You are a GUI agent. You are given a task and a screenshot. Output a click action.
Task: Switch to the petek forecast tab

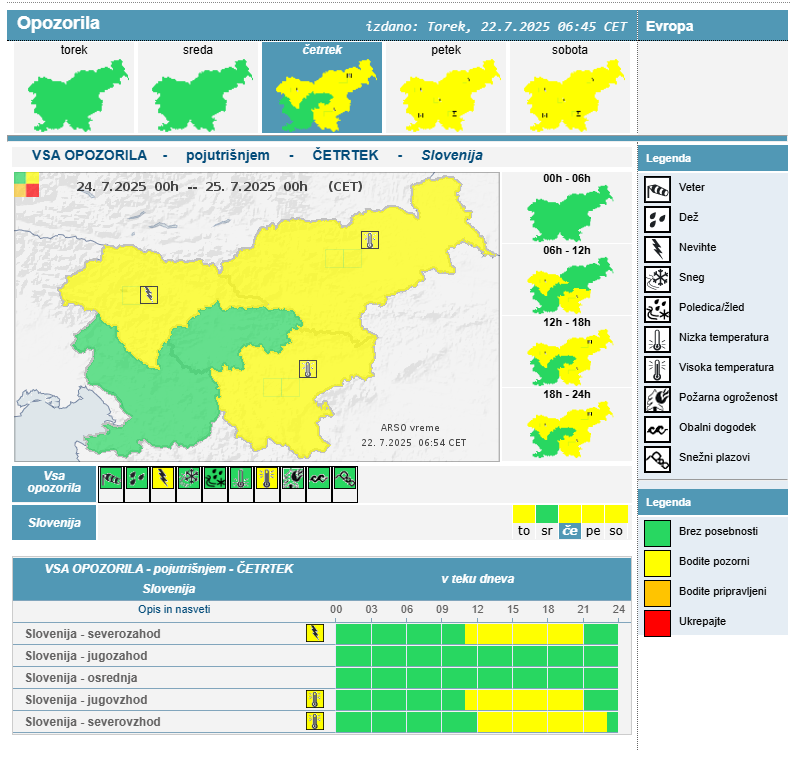(x=446, y=88)
